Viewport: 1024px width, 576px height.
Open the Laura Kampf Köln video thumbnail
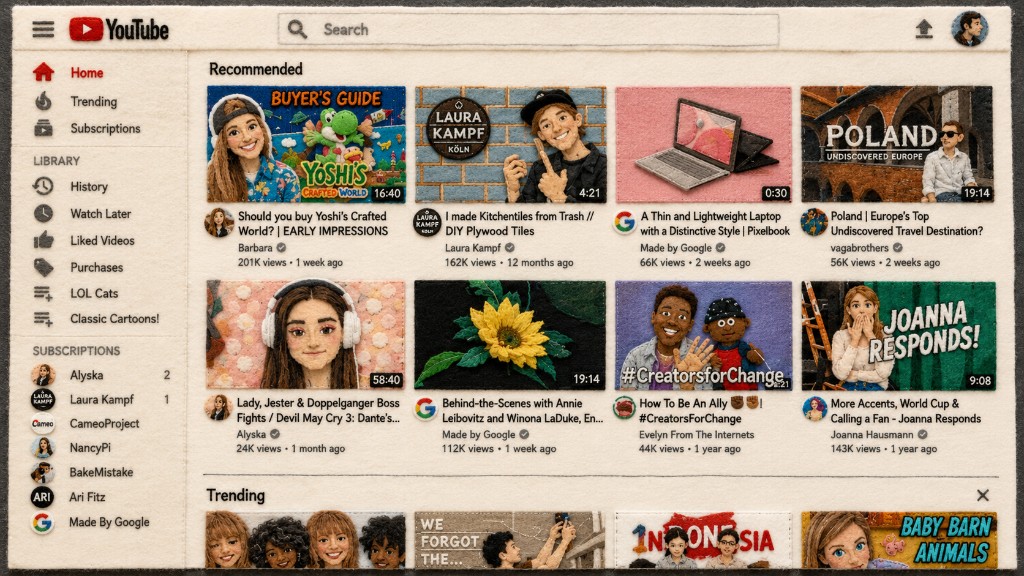(510, 144)
